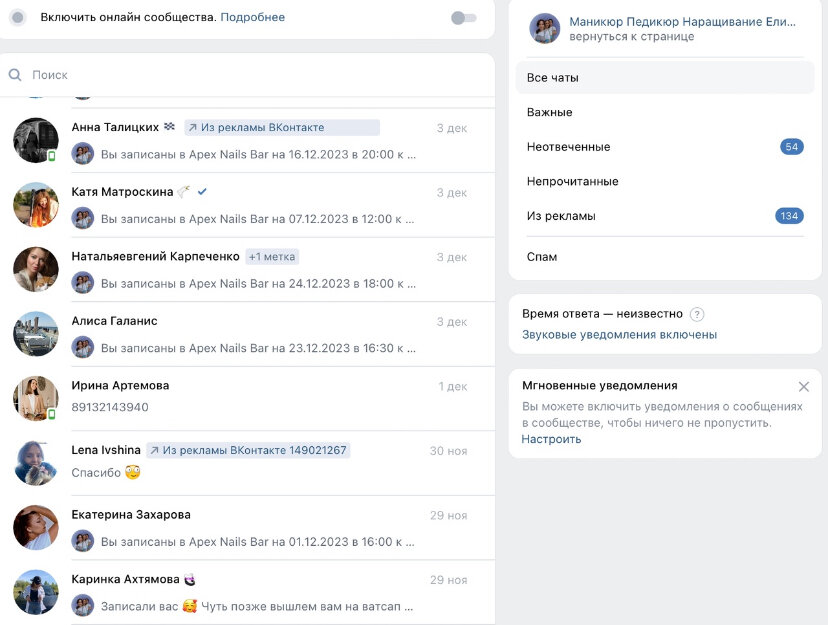This screenshot has width=828, height=625.
Task: Open chat with Екатерина Захарова
Action: tap(247, 528)
